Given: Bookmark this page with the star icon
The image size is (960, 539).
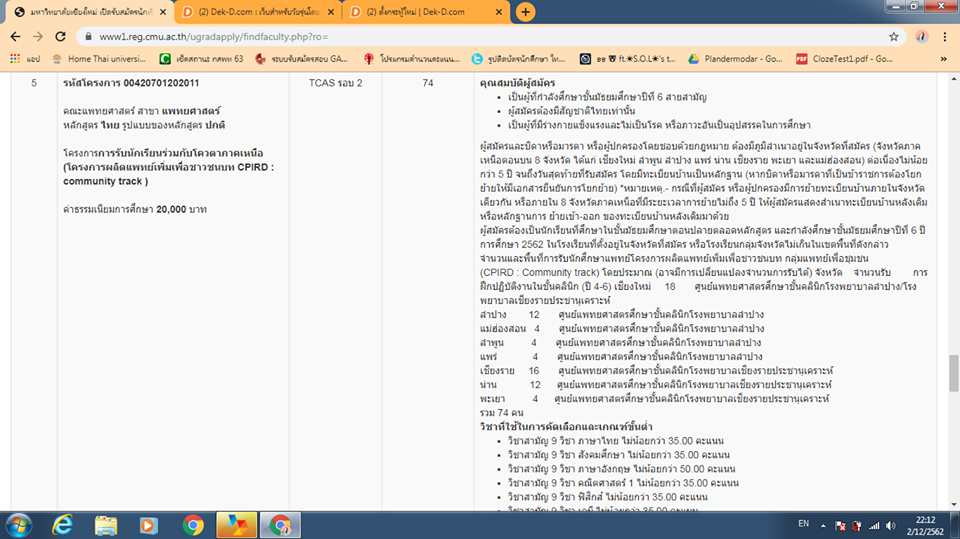Looking at the screenshot, I should pyautogui.click(x=894, y=37).
